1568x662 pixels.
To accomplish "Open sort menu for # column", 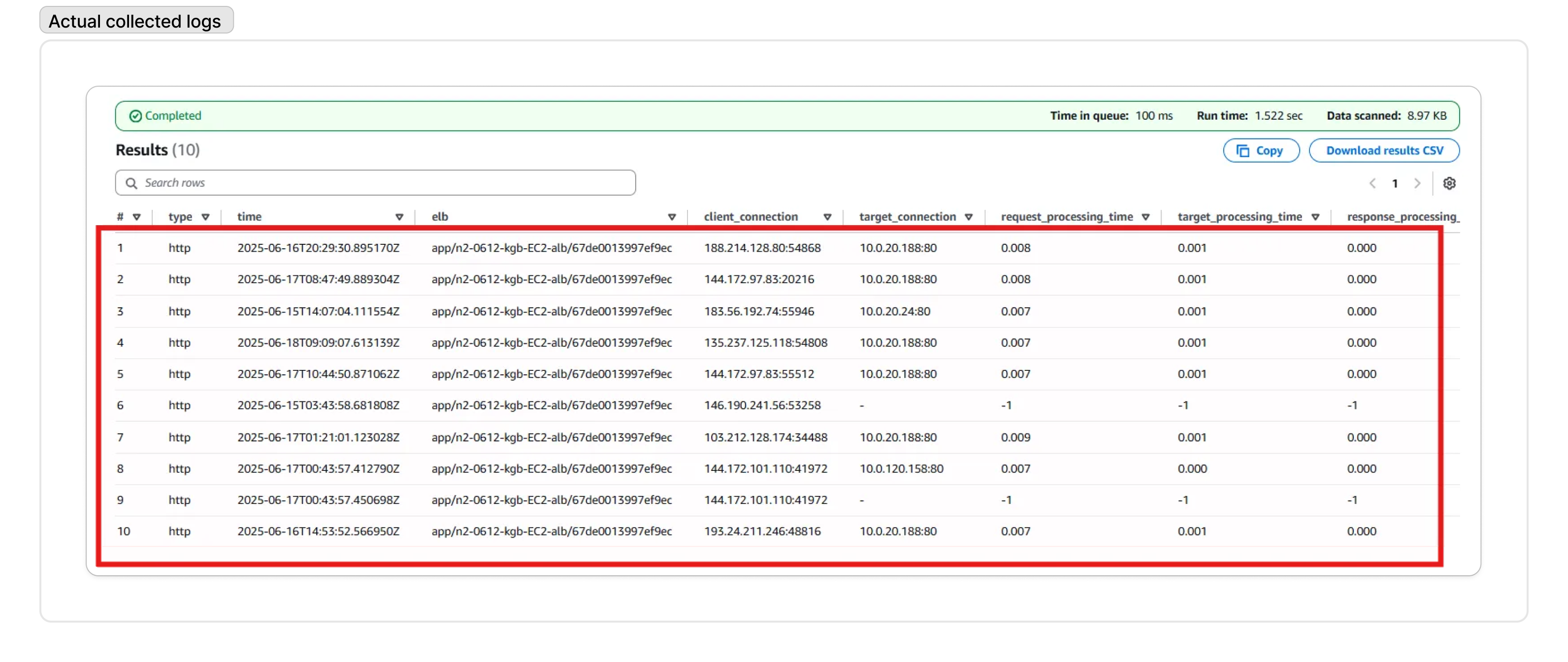I will click(x=137, y=217).
